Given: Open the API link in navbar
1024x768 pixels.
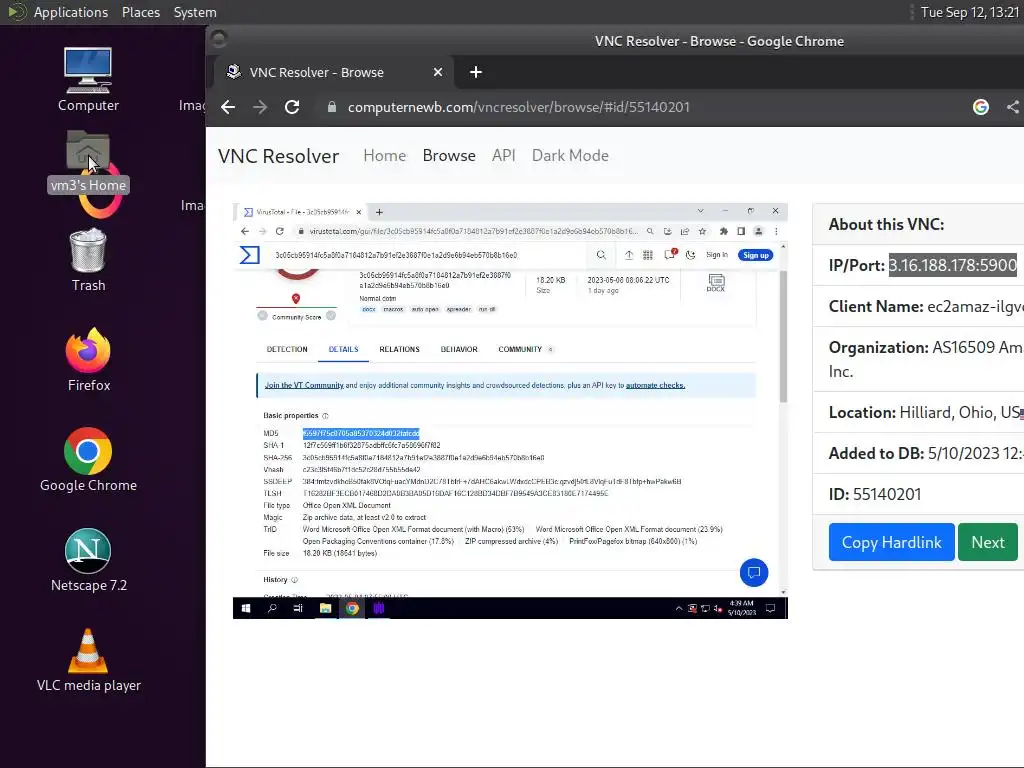Looking at the screenshot, I should click(x=504, y=155).
